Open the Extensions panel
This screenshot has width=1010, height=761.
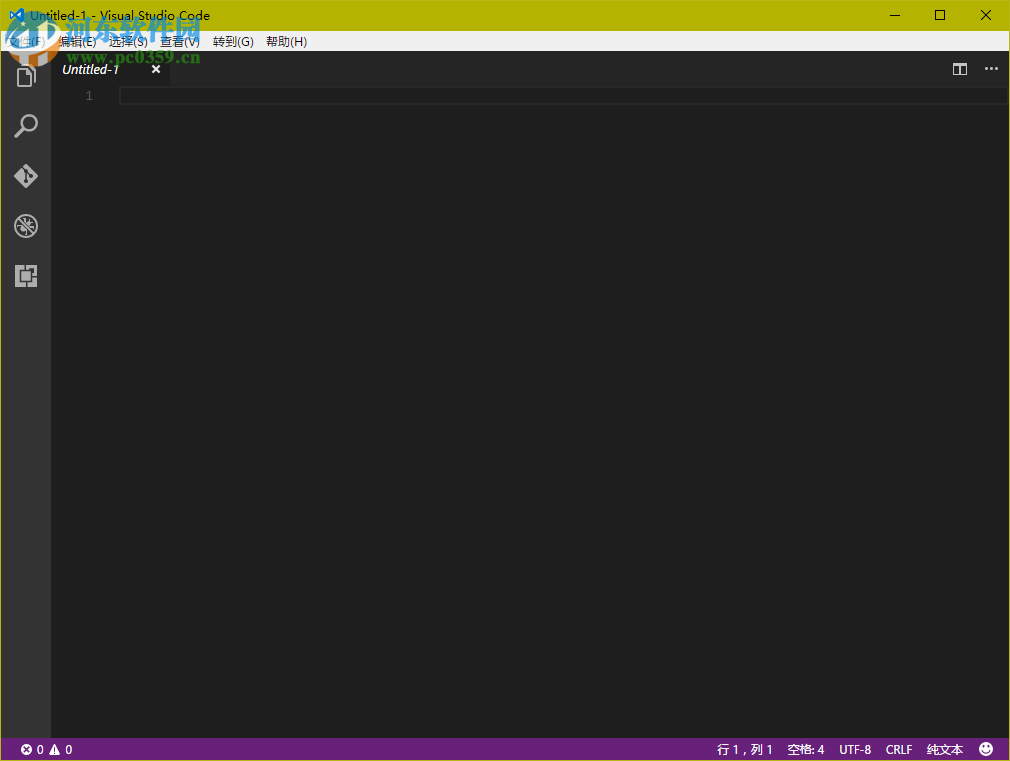click(x=25, y=276)
